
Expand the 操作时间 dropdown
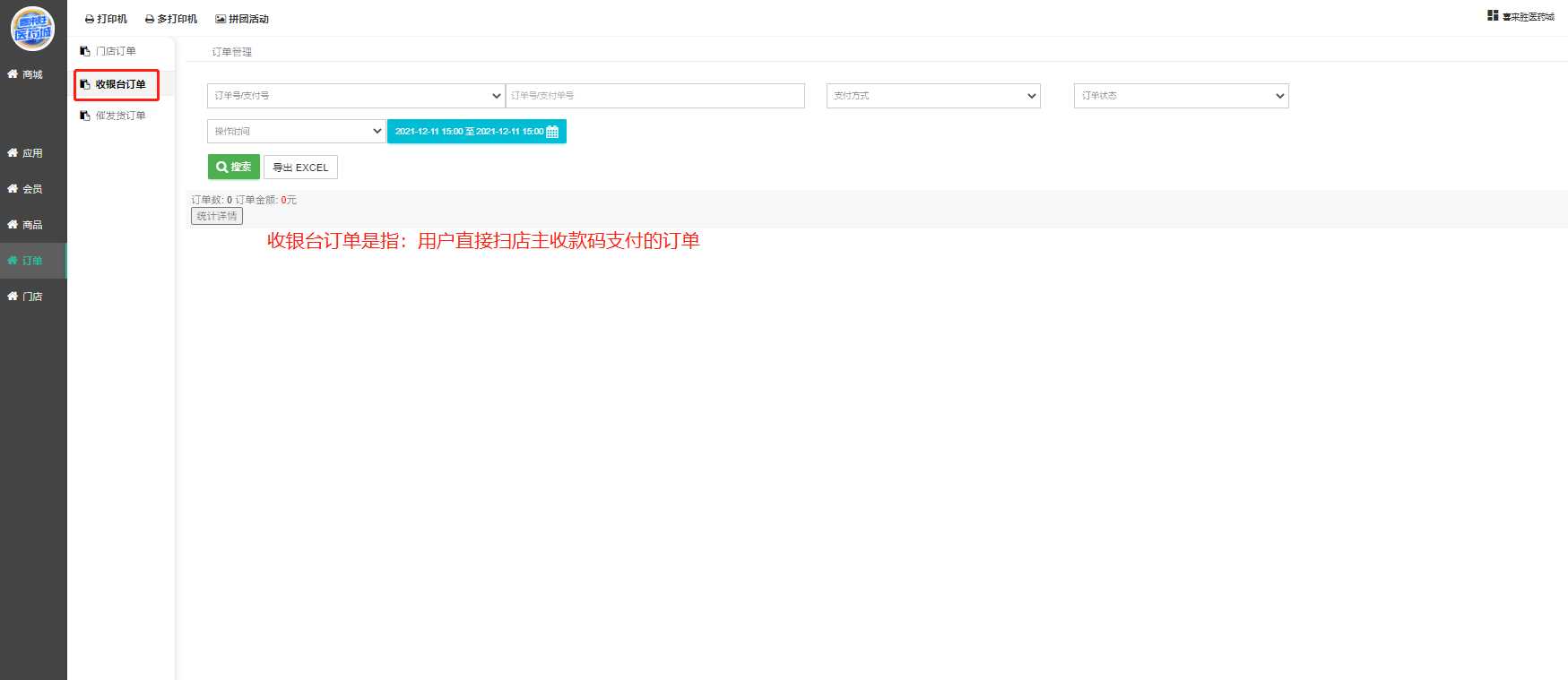click(x=296, y=132)
